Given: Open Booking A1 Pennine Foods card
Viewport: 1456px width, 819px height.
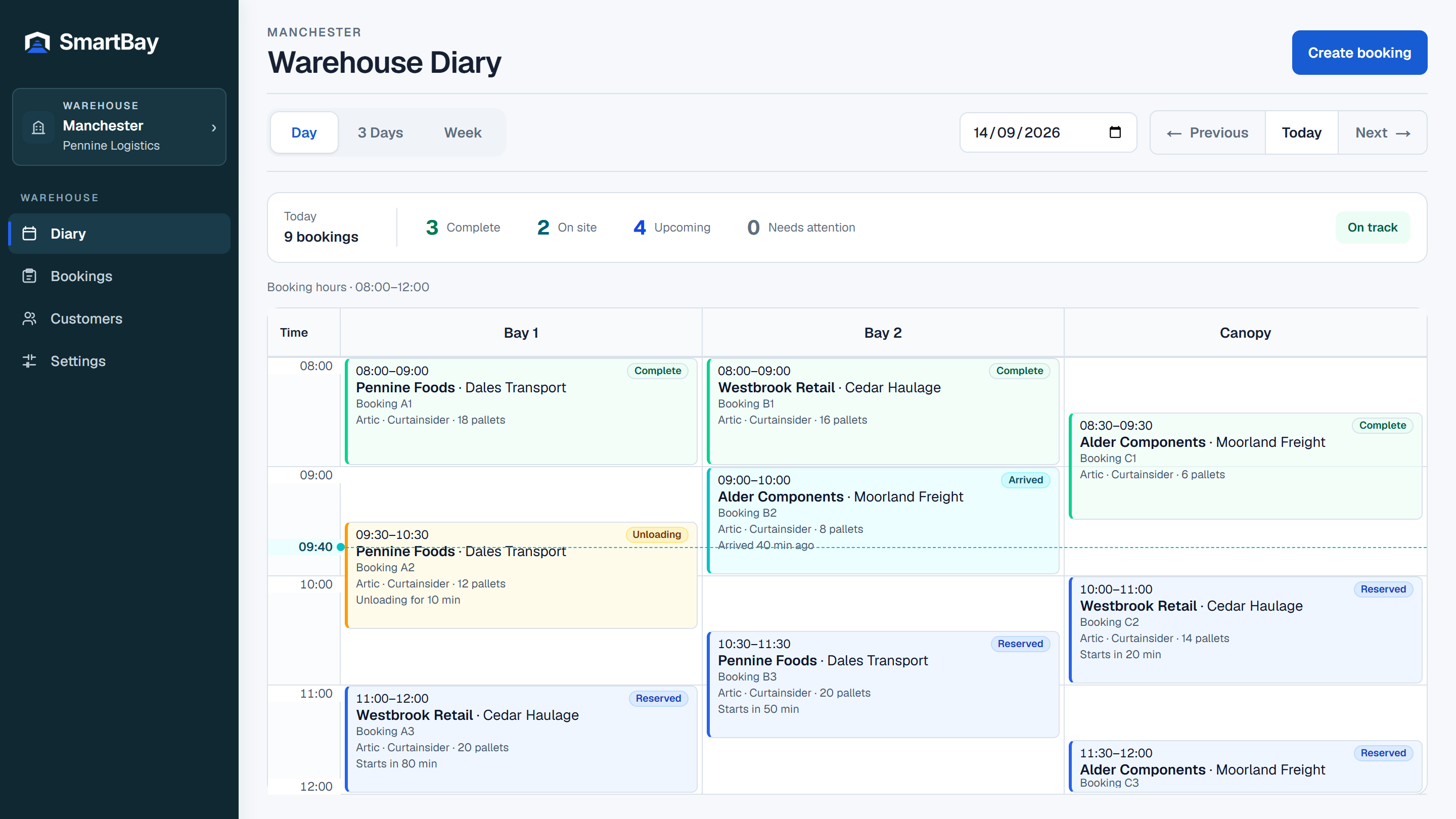Looking at the screenshot, I should click(x=521, y=412).
